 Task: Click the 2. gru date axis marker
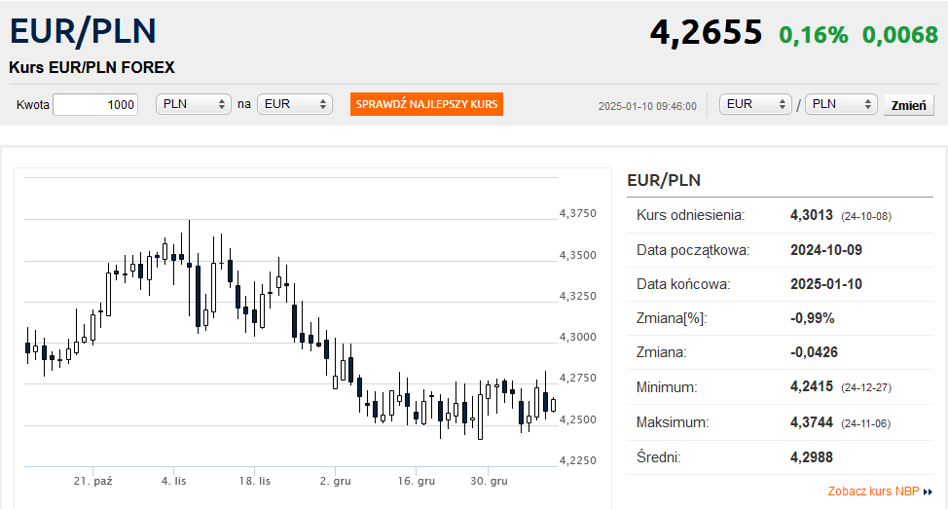point(336,481)
